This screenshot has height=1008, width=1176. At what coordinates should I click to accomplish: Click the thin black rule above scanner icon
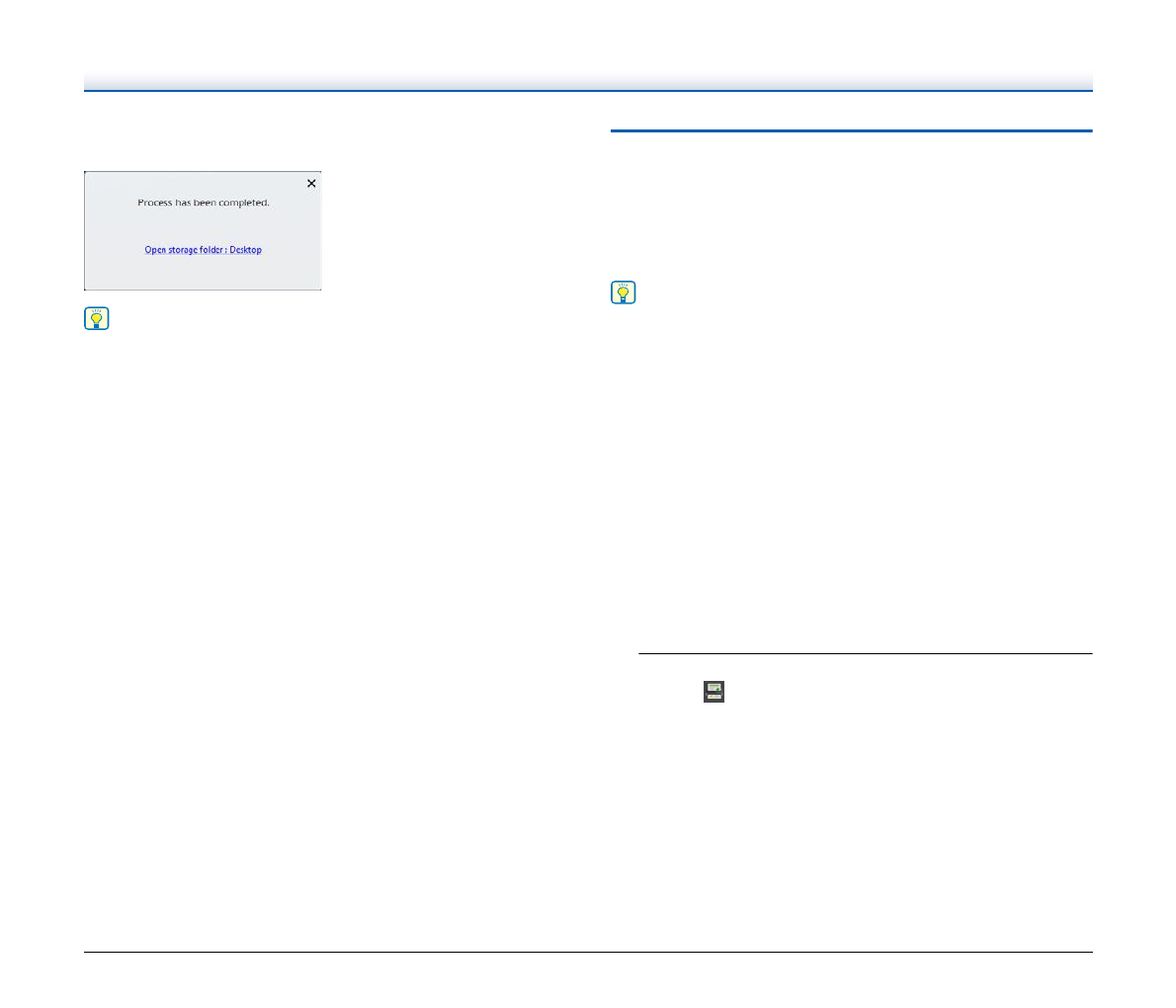pyautogui.click(x=865, y=653)
